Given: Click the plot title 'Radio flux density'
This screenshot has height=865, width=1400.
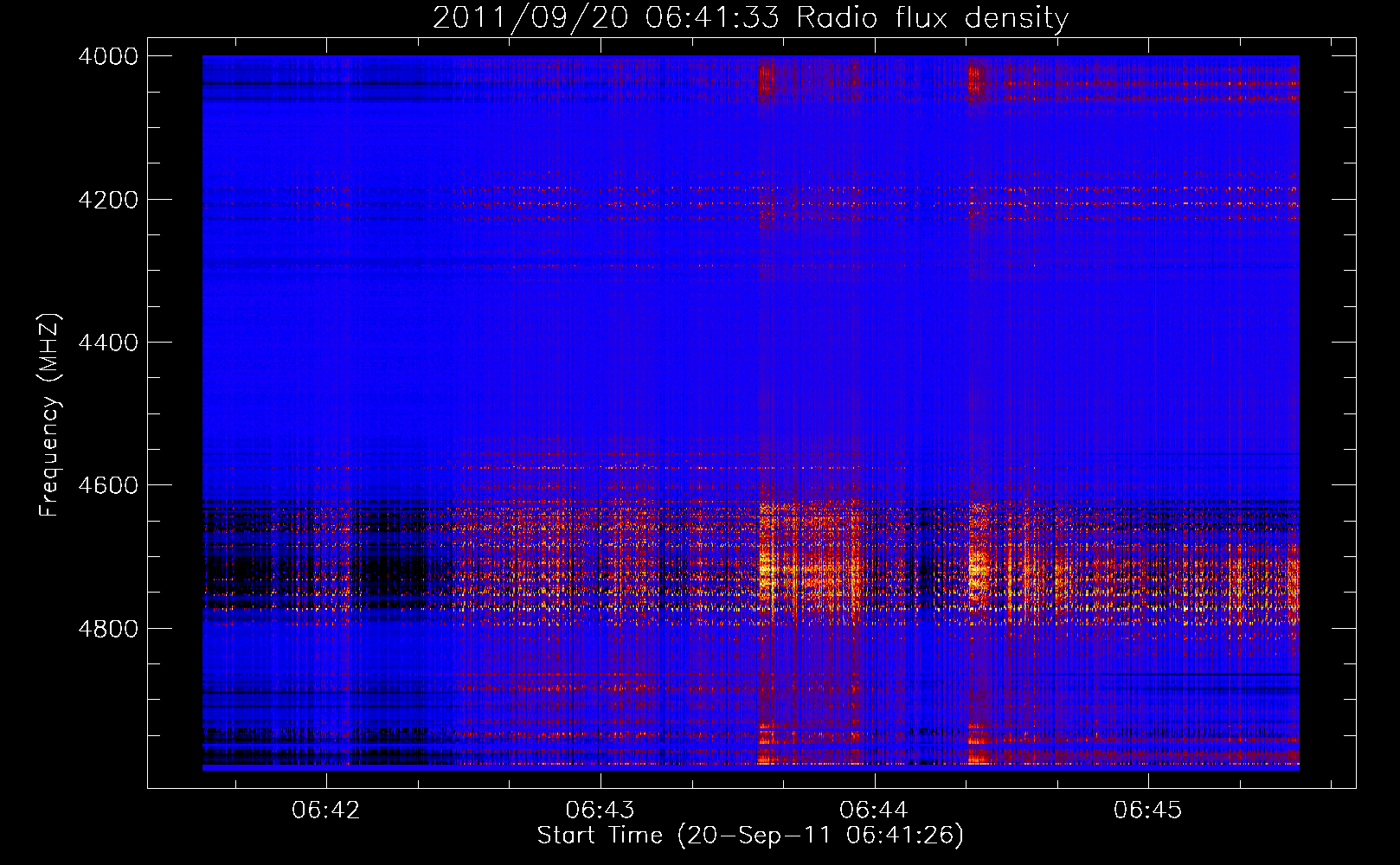Looking at the screenshot, I should click(933, 18).
